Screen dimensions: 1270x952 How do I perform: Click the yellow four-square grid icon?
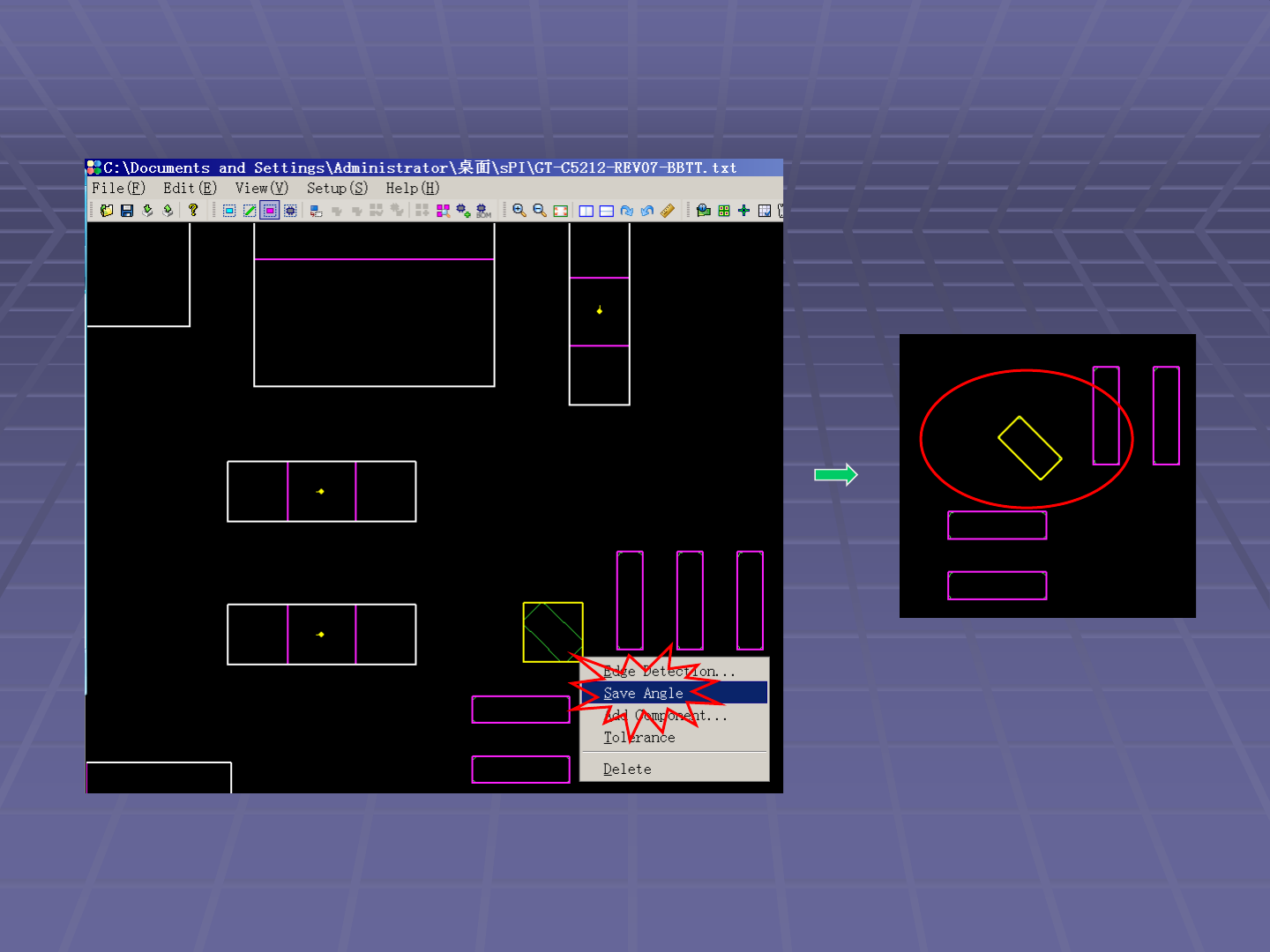coord(724,211)
